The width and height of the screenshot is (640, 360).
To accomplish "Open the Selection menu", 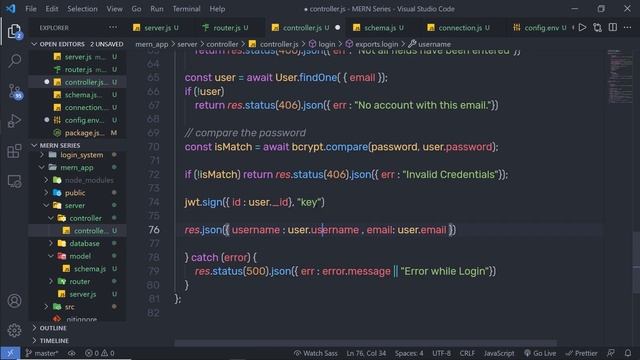I will click(x=82, y=9).
